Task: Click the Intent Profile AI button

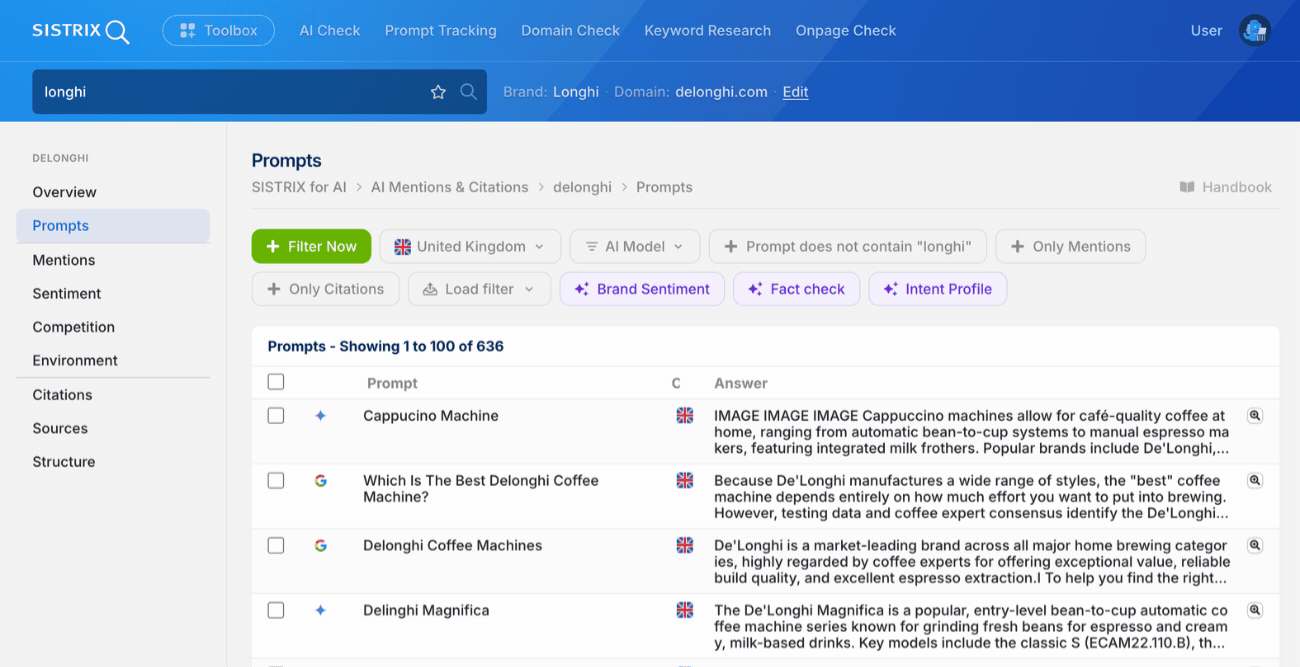Action: 937,289
